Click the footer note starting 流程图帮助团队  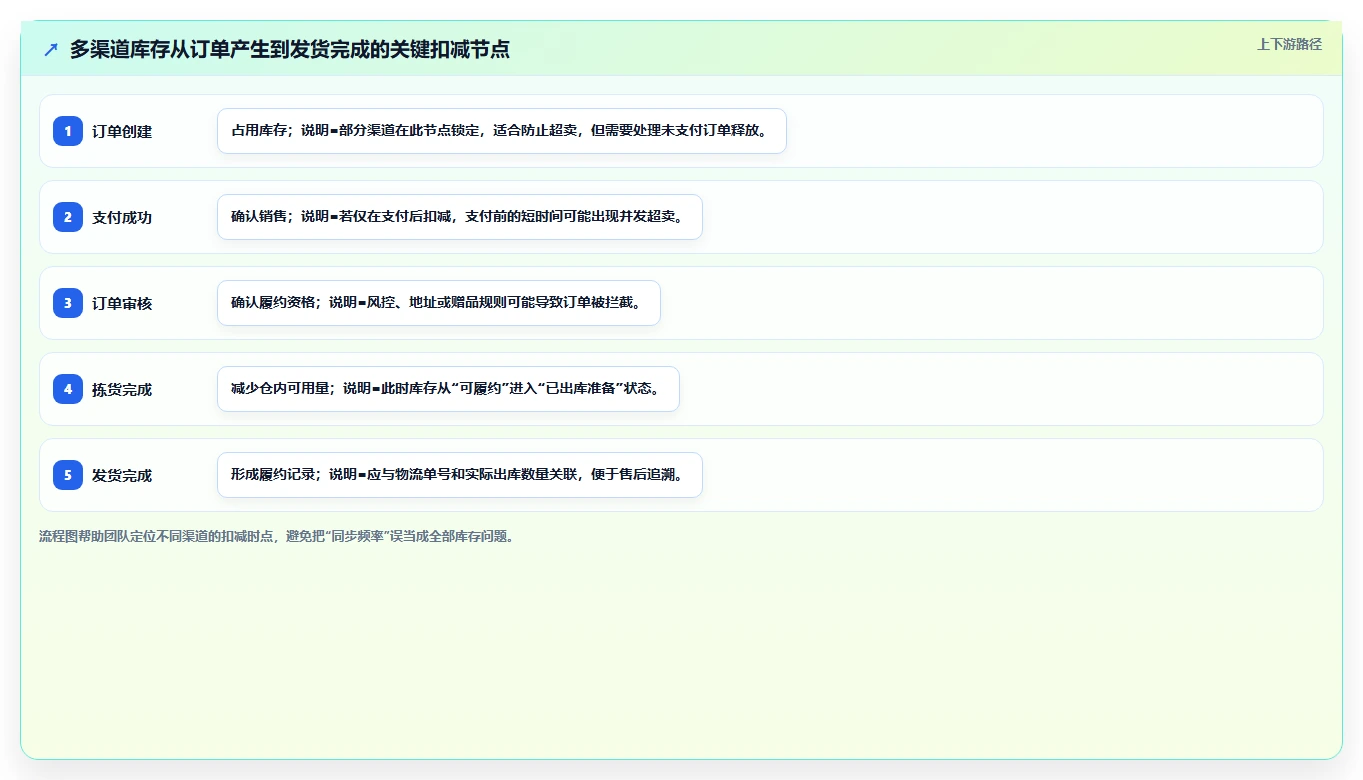[278, 536]
